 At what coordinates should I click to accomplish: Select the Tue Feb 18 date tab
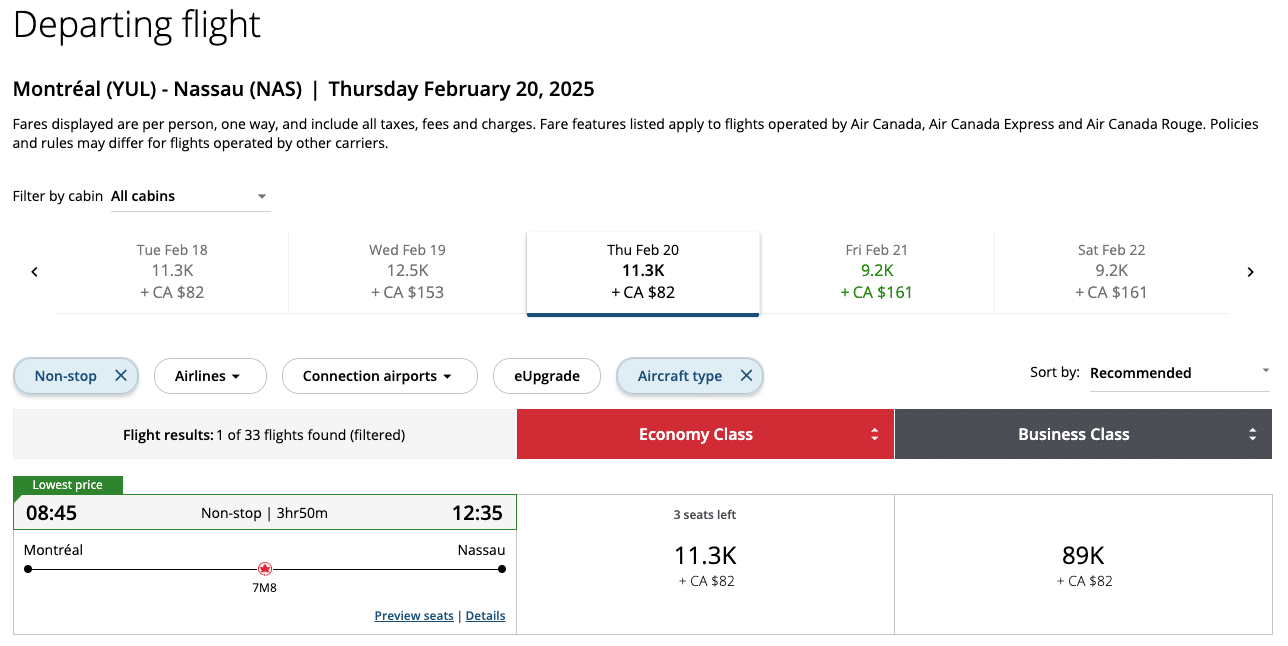tap(172, 271)
